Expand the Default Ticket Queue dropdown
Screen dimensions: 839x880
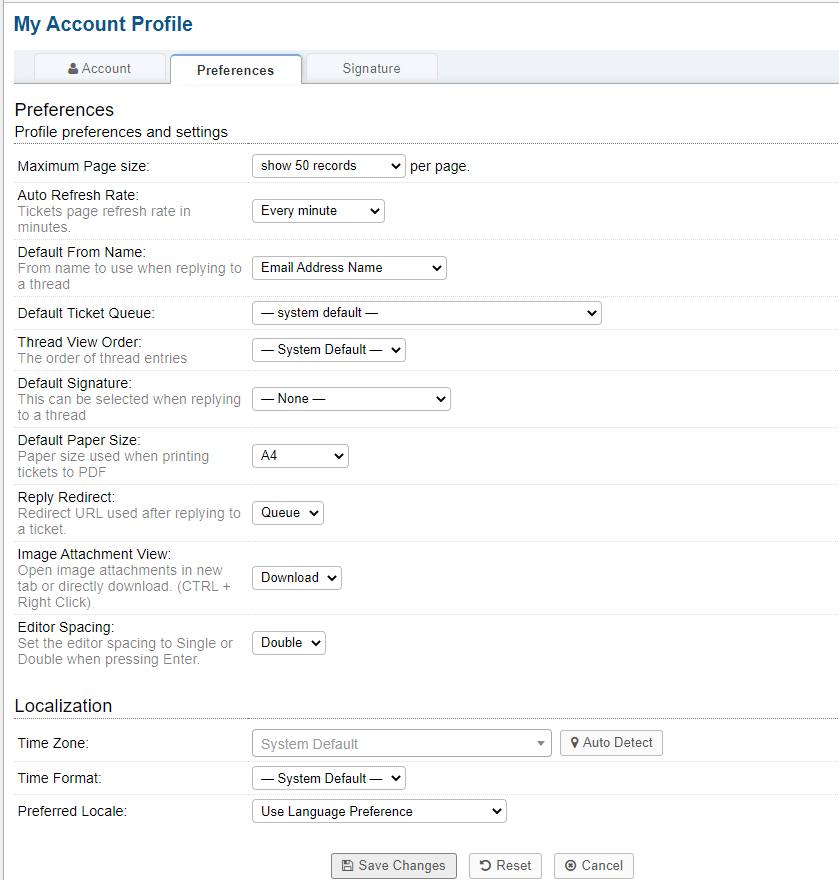coord(426,313)
